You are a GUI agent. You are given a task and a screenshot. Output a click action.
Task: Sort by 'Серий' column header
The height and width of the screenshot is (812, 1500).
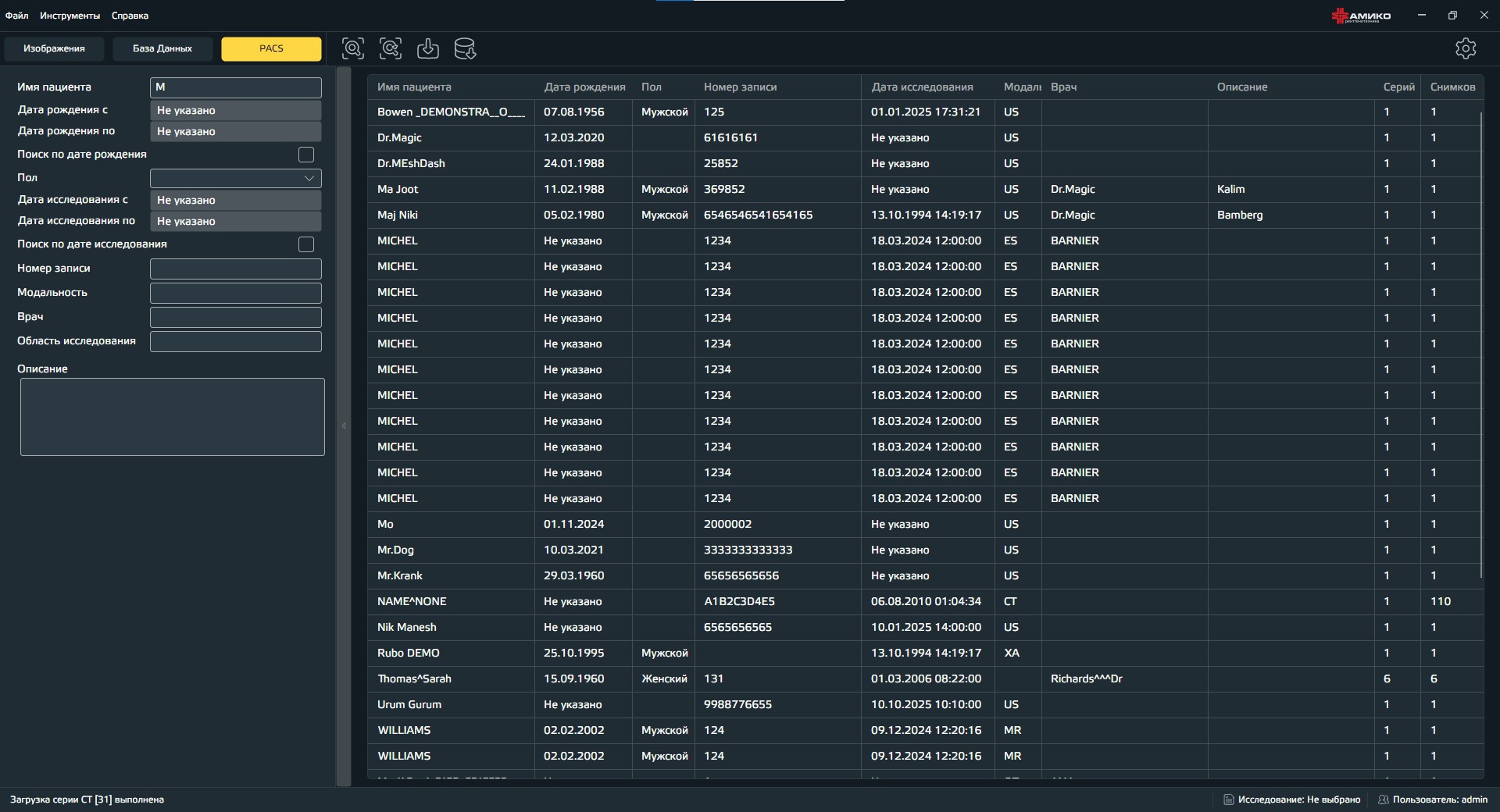[x=1398, y=87]
